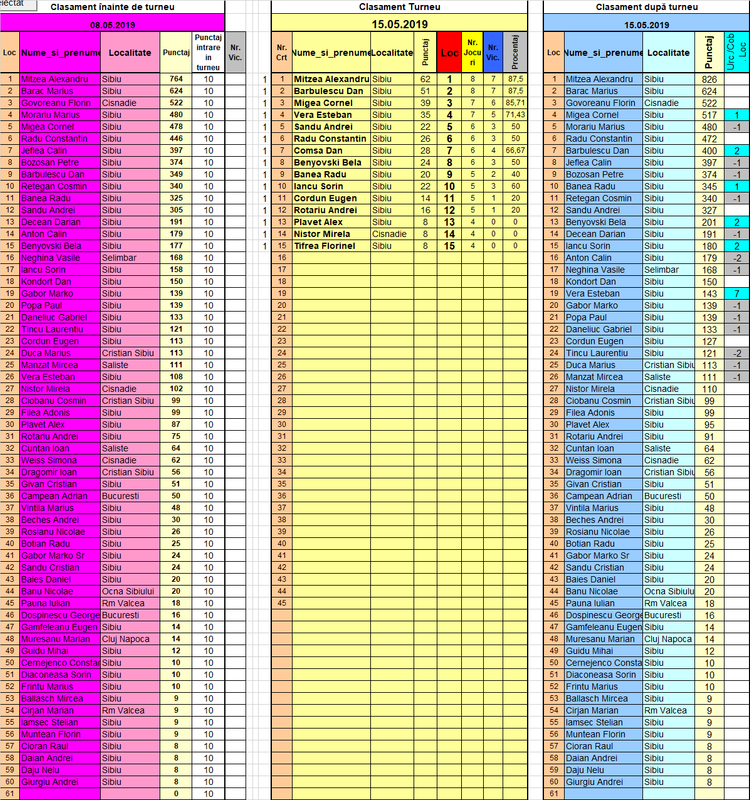750x800 pixels.
Task: Select bold 'Vera Esteban' in tournament table
Action: pyautogui.click(x=331, y=115)
